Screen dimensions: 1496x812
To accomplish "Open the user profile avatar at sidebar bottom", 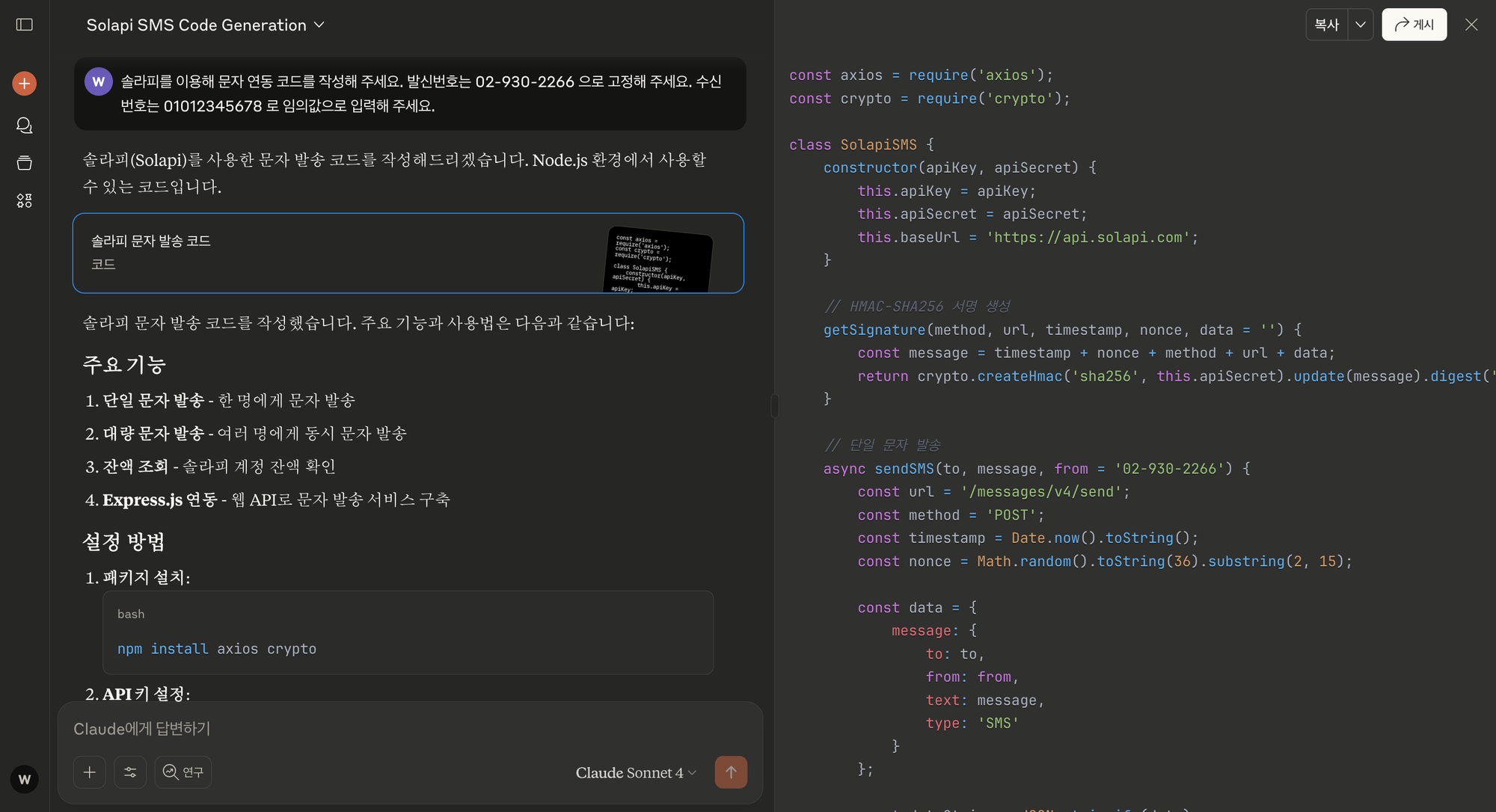I will pos(25,780).
